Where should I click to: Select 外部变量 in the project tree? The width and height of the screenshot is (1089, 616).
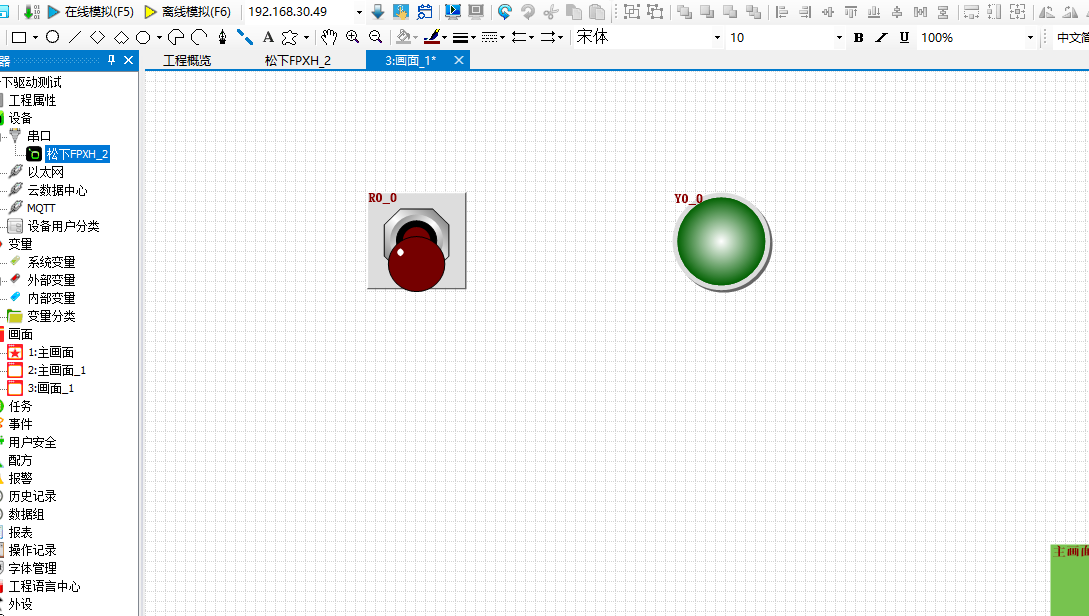[x=51, y=281]
